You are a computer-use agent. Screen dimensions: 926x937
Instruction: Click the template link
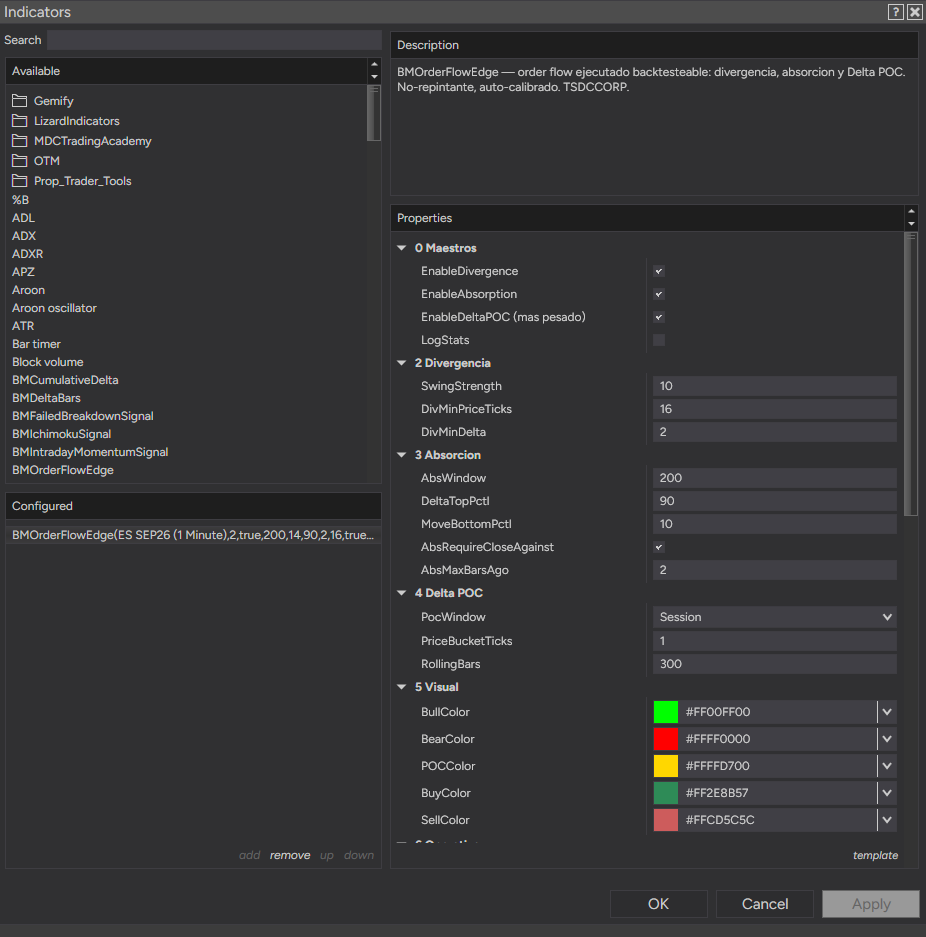pyautogui.click(x=875, y=855)
